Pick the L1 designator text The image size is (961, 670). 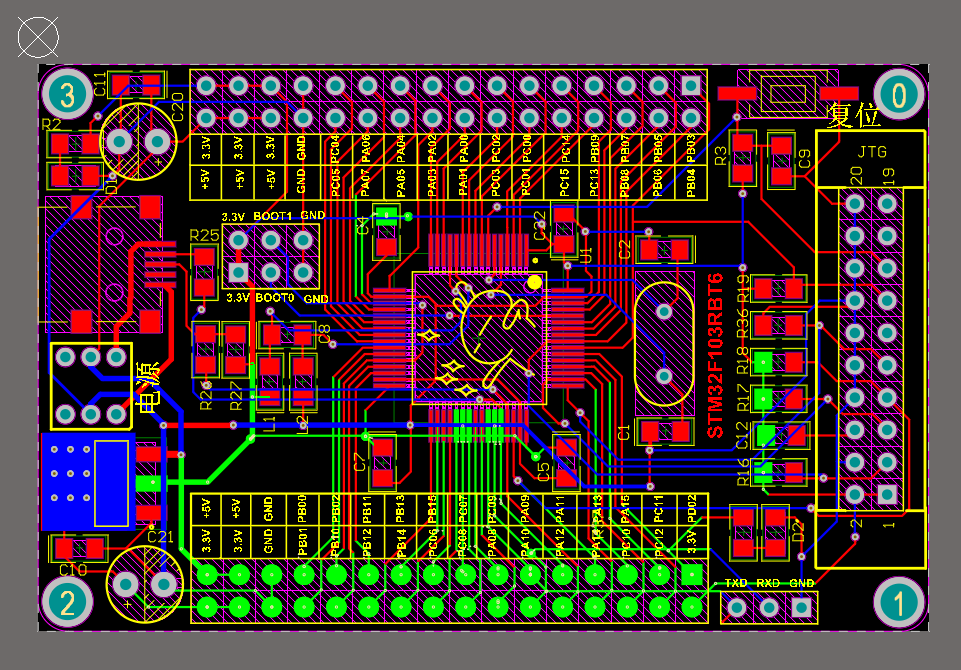click(x=270, y=424)
